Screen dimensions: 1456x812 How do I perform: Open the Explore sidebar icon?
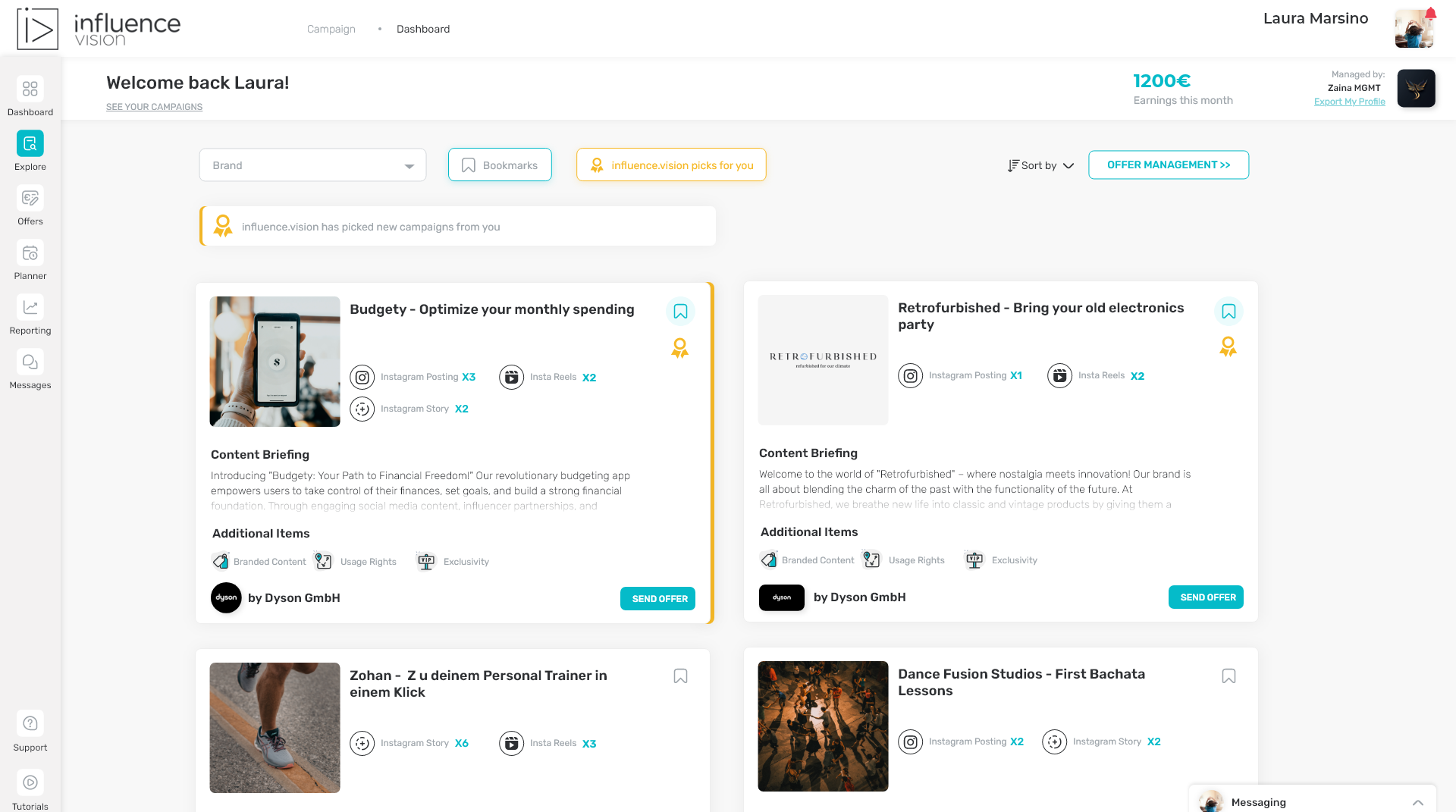(x=30, y=144)
